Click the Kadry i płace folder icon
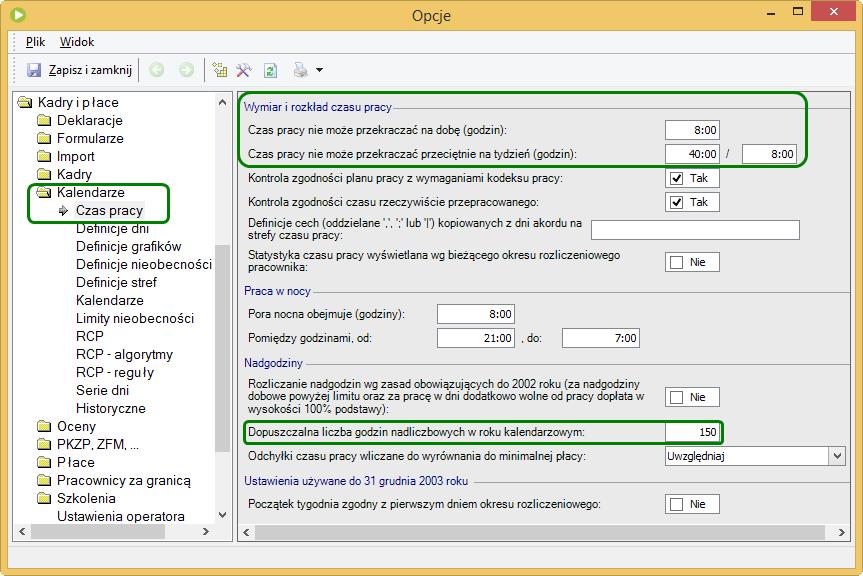 [25, 102]
